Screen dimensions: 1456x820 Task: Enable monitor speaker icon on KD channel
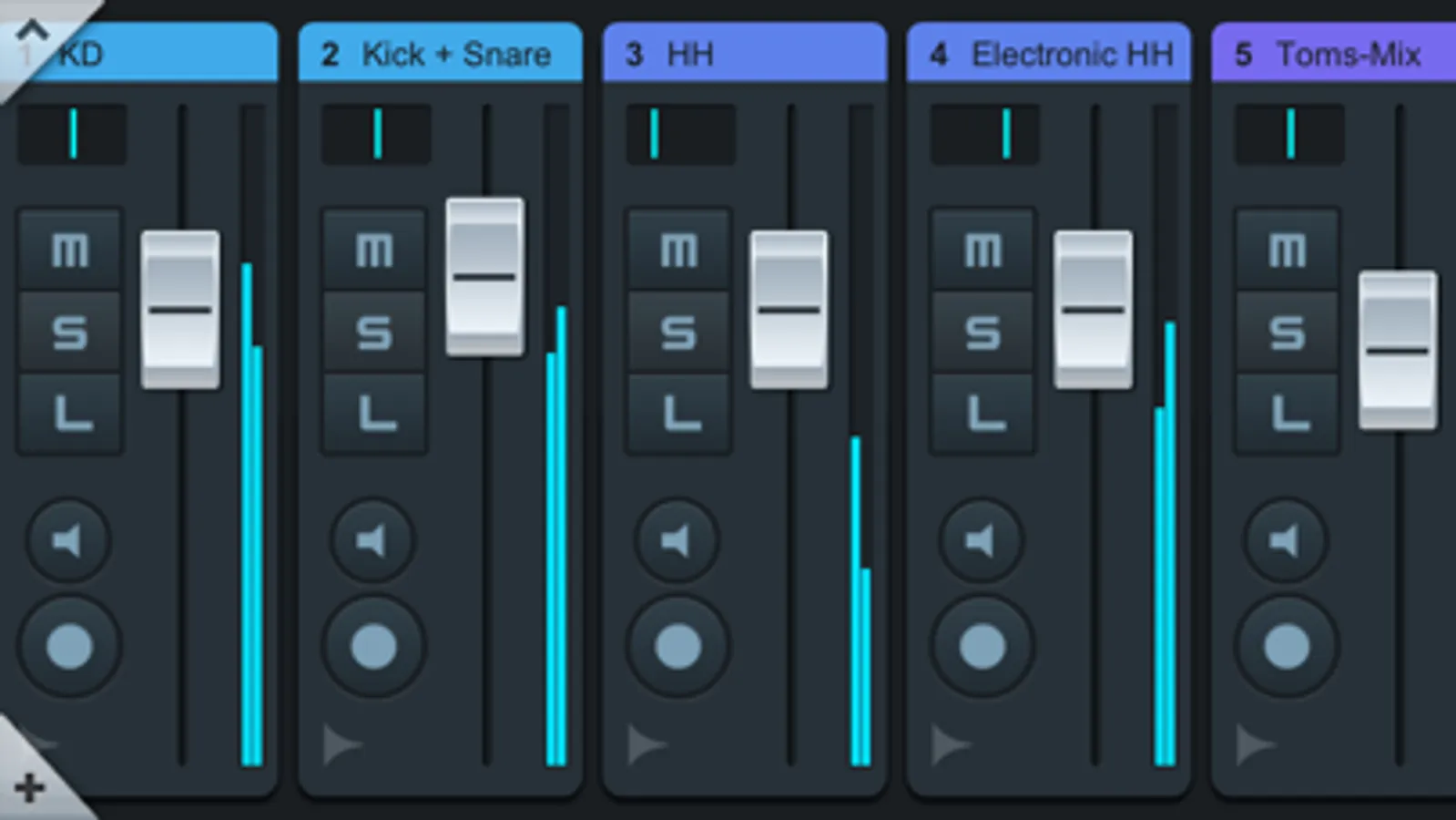68,541
